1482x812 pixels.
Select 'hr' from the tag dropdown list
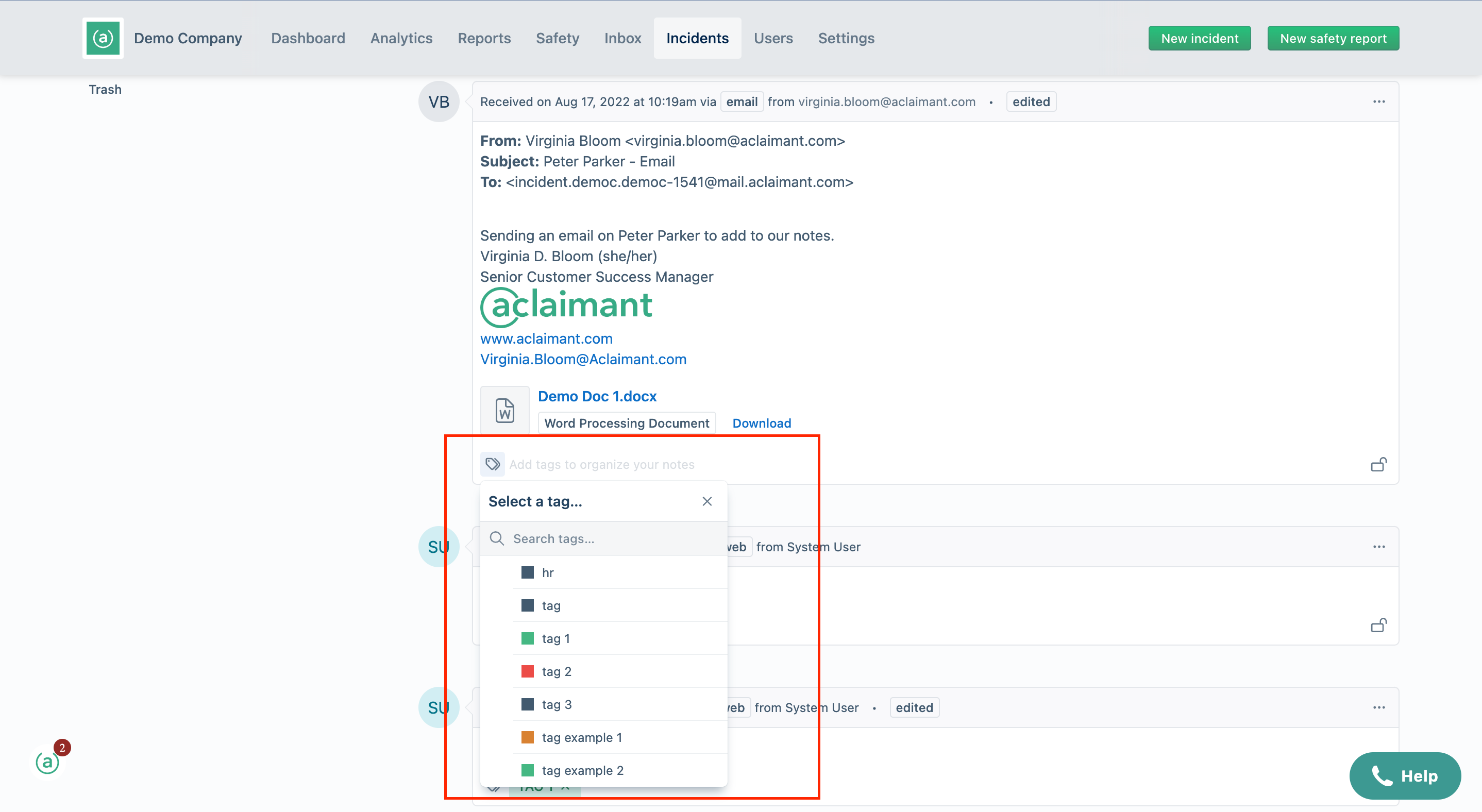548,571
